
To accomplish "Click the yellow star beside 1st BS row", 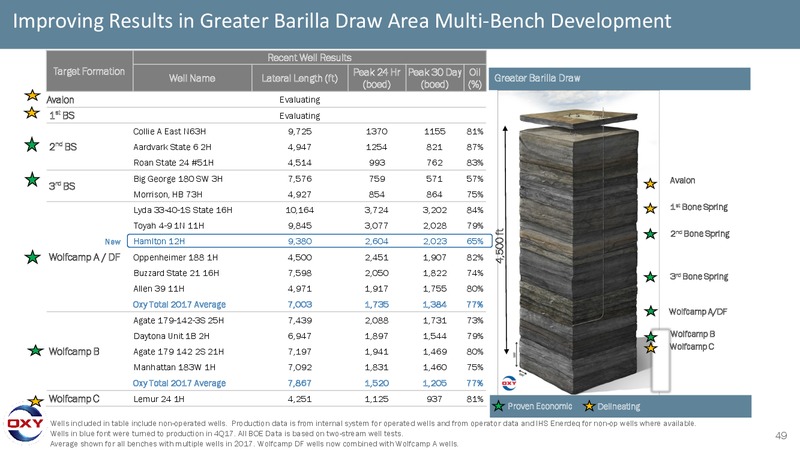I will tap(32, 113).
